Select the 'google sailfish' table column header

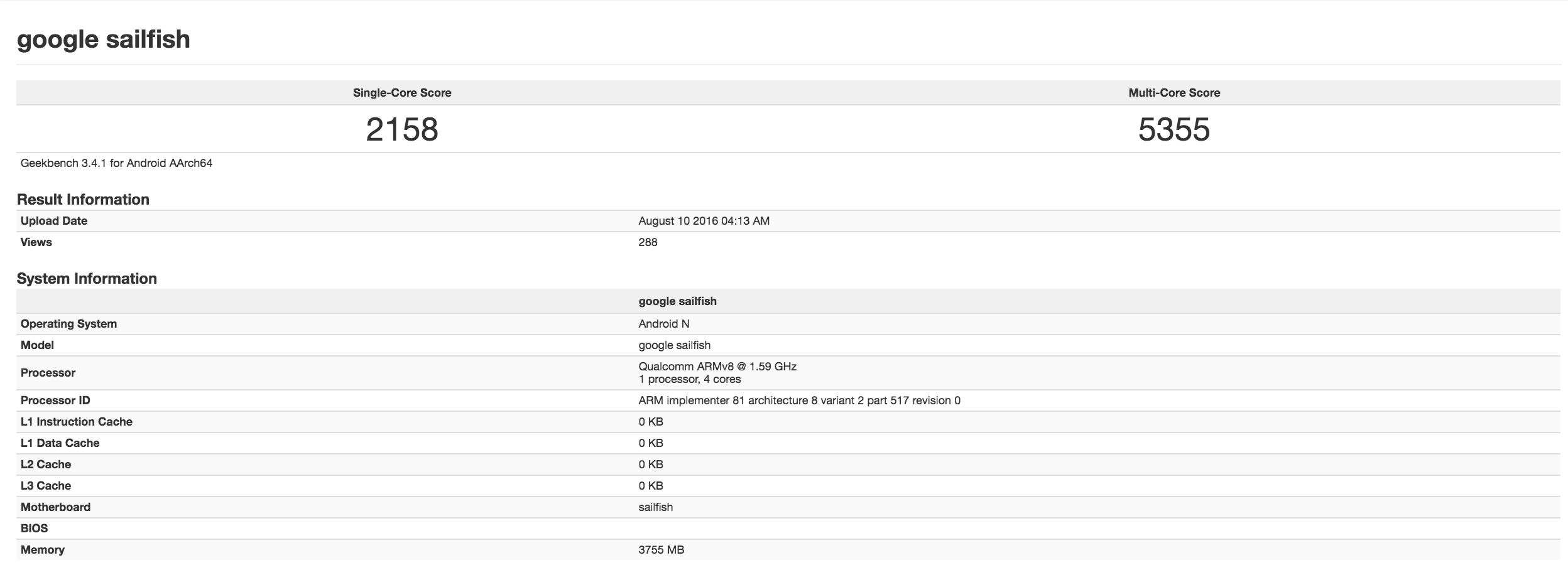(678, 301)
